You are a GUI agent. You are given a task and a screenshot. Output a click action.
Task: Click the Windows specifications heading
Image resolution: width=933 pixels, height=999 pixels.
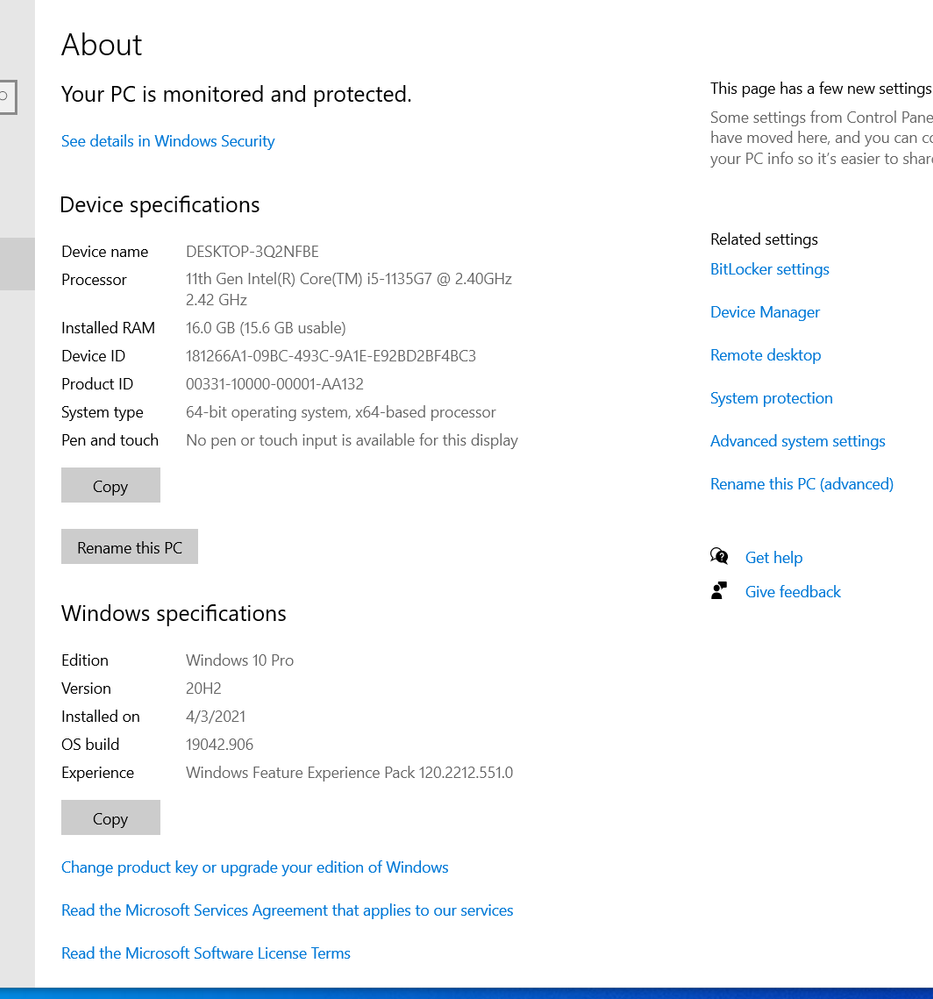(174, 614)
